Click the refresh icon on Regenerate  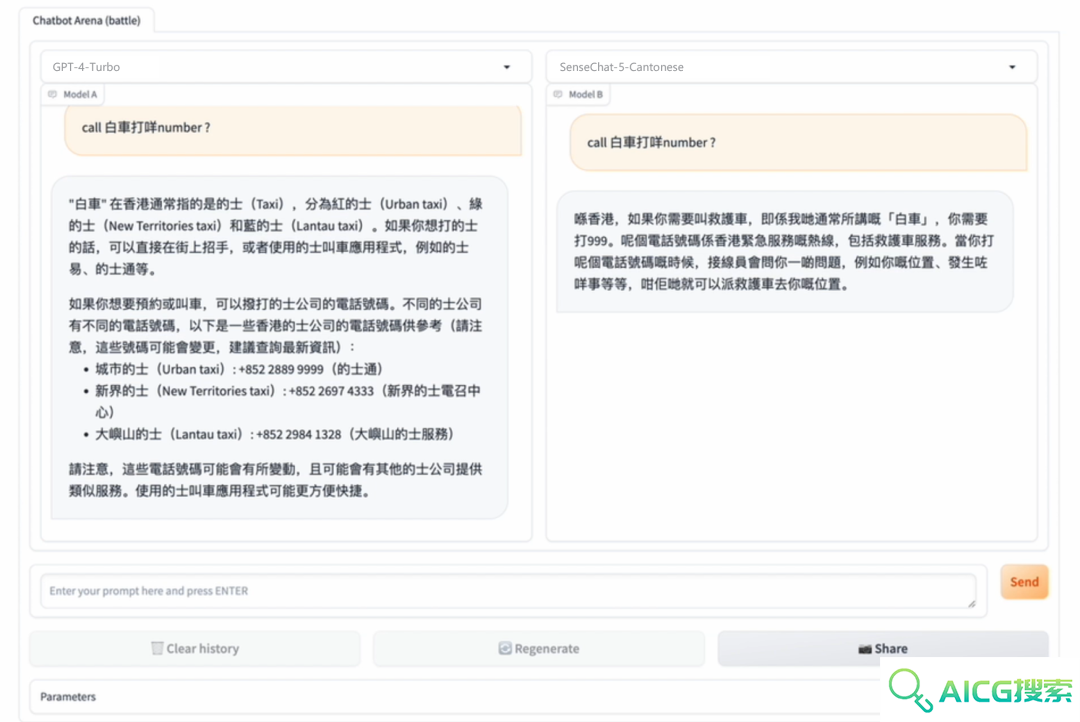505,648
